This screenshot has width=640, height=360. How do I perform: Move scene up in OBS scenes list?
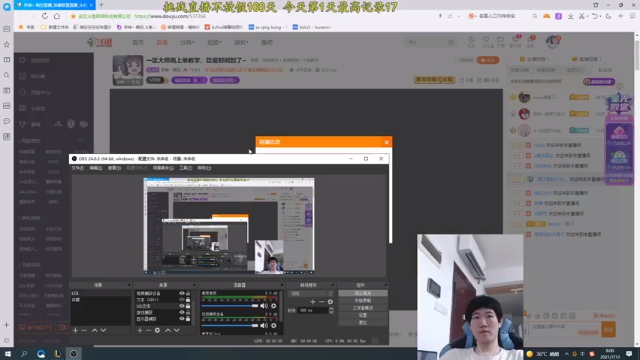coord(94,330)
